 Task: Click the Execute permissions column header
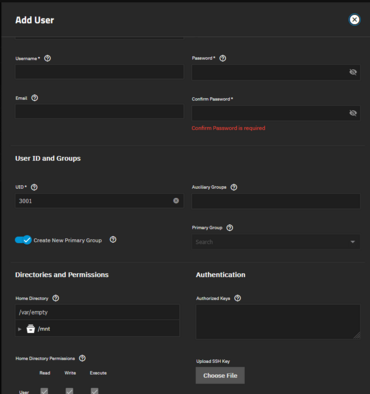tap(98, 373)
